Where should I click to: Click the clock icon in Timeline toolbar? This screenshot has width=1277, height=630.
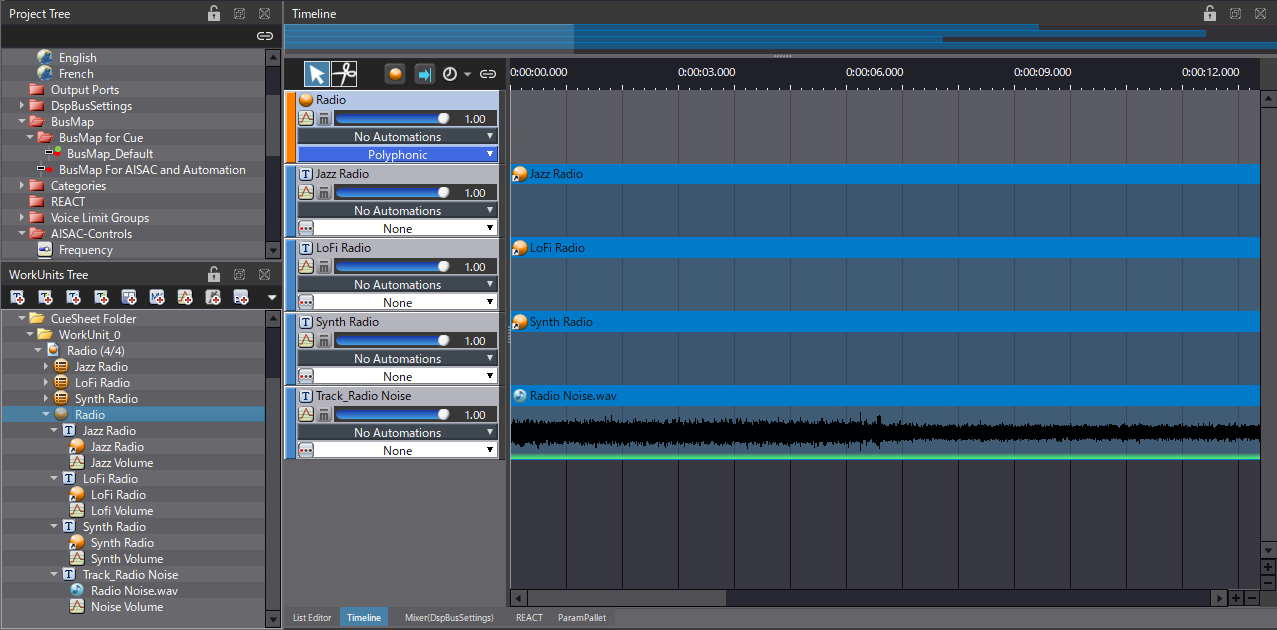point(450,74)
